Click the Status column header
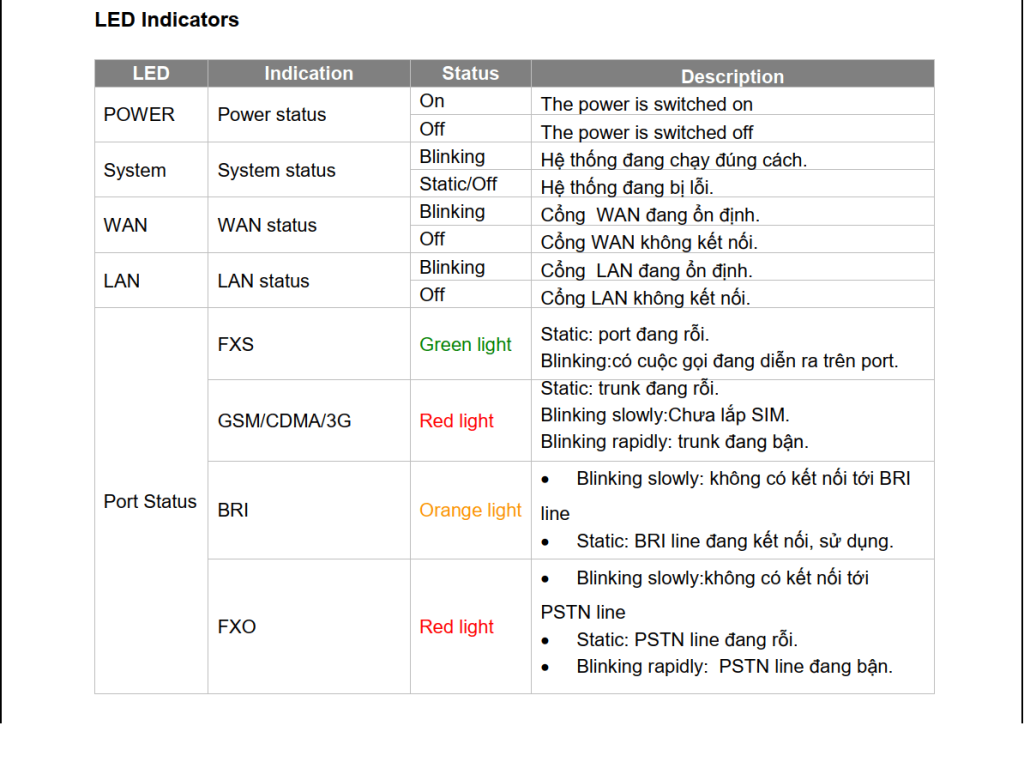The width and height of the screenshot is (1024, 774). coord(470,73)
